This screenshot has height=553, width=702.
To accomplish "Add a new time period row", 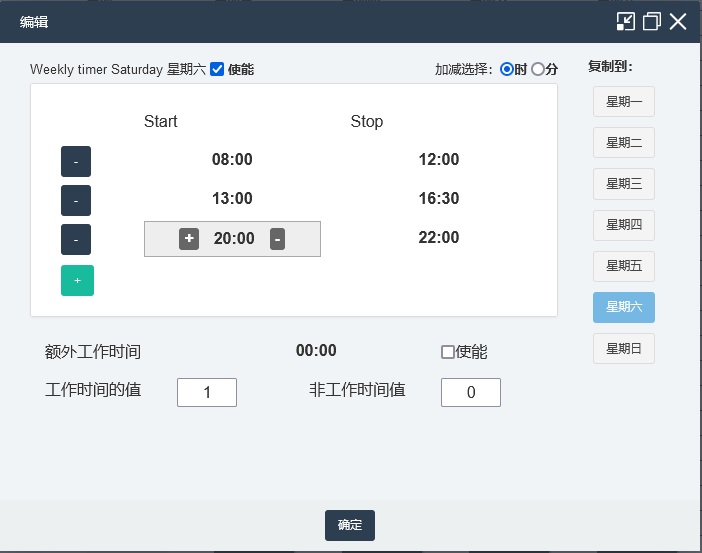I will click(x=77, y=281).
